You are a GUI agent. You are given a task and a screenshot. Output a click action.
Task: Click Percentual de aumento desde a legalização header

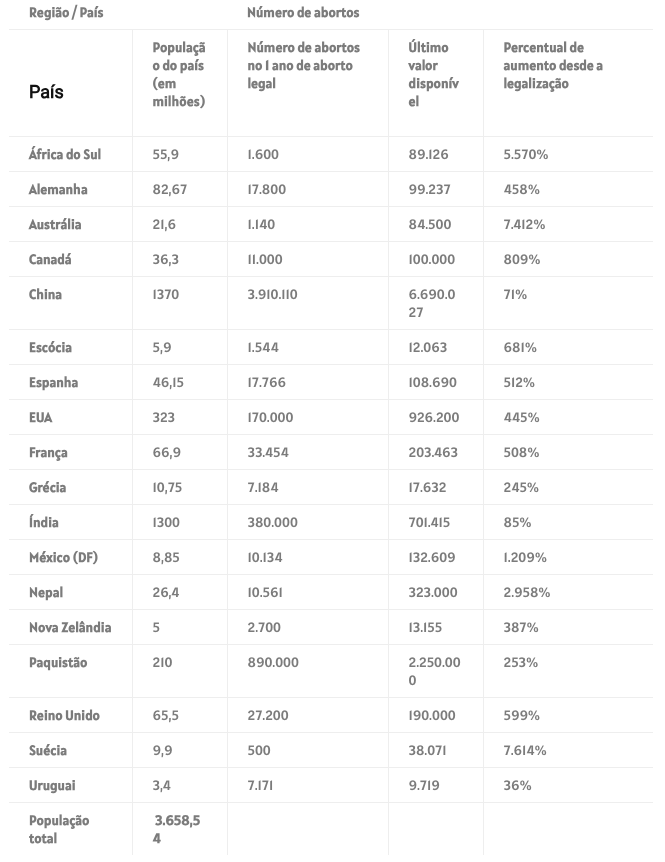(x=553, y=65)
